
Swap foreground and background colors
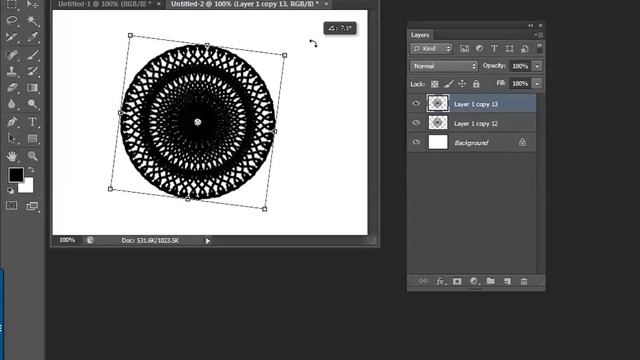(x=31, y=169)
